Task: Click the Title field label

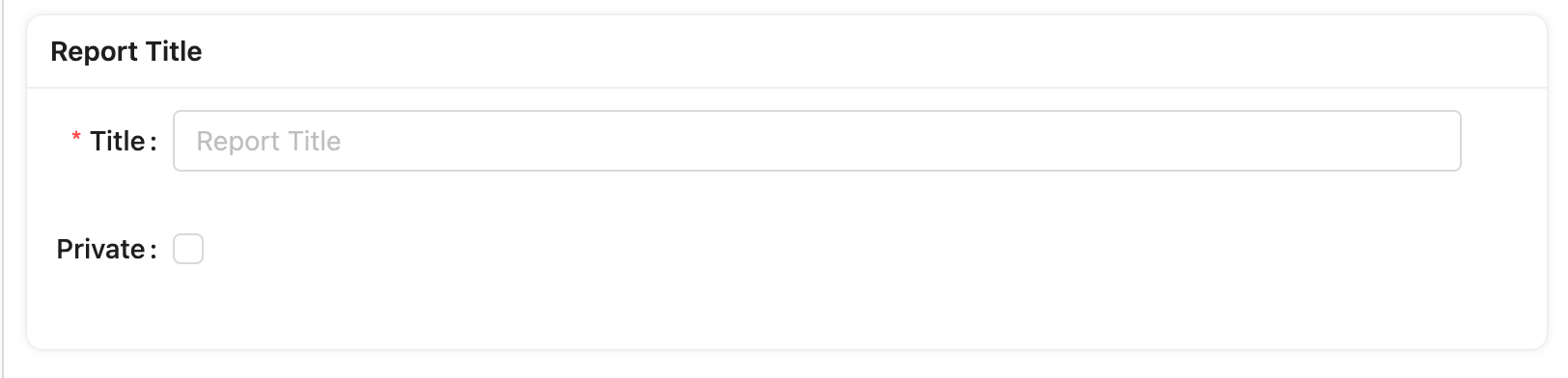Action: tap(117, 141)
